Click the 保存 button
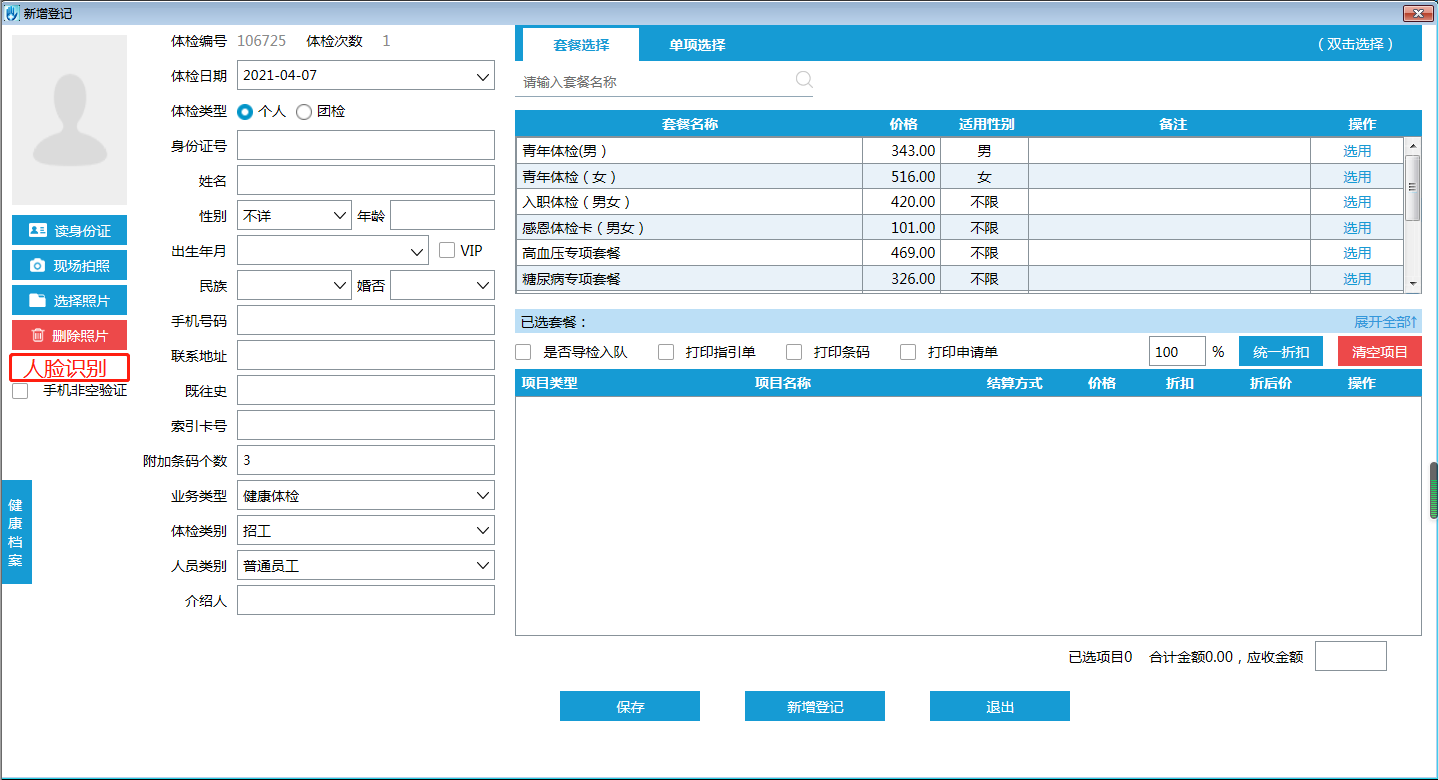This screenshot has height=780, width=1439. pyautogui.click(x=630, y=707)
